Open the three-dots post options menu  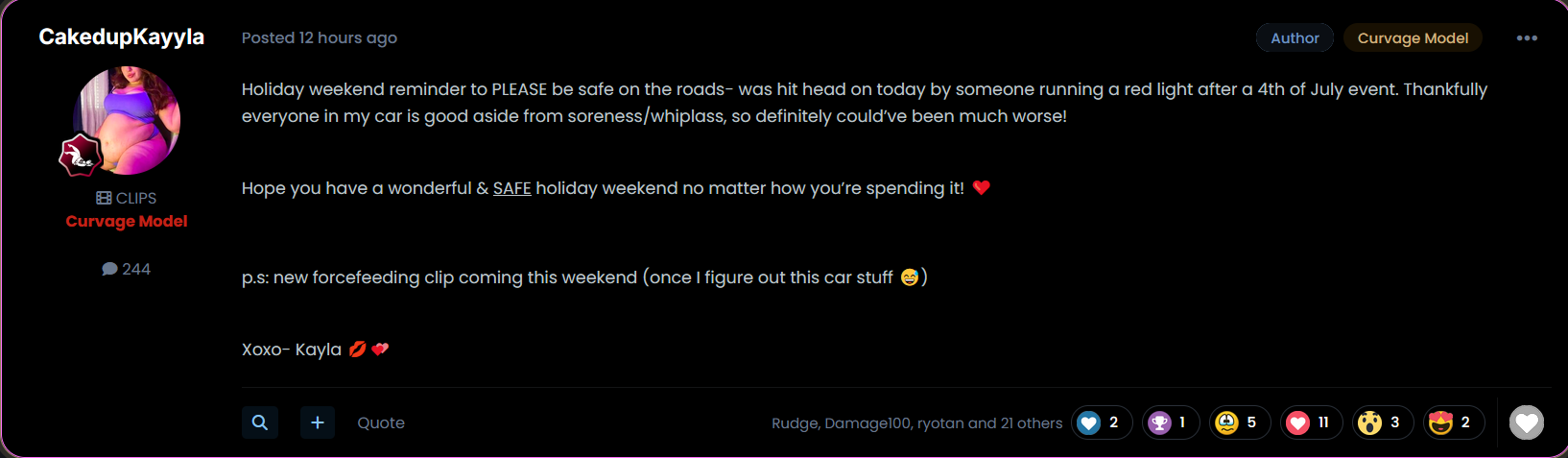[x=1526, y=38]
